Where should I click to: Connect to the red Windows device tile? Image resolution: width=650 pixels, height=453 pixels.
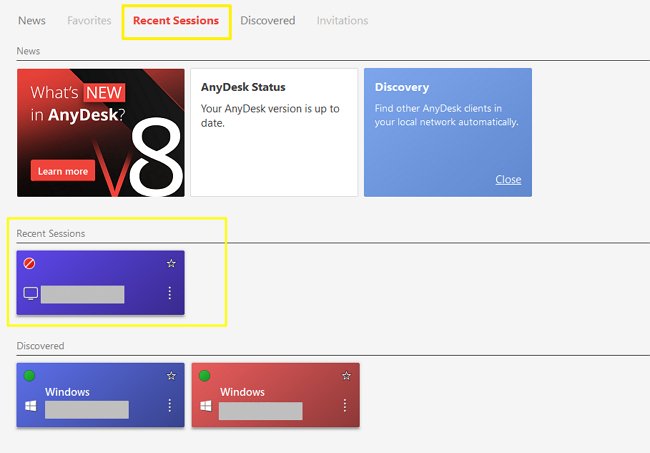(x=276, y=395)
